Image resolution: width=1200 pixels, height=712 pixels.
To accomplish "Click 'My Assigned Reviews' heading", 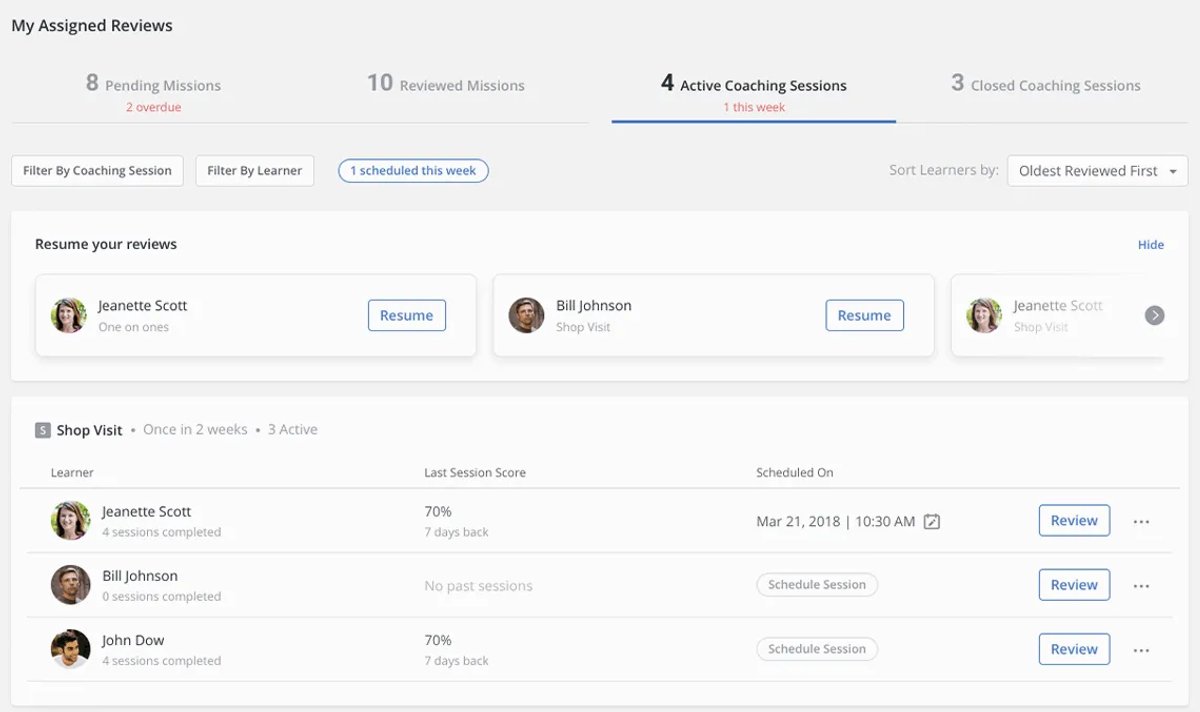I will pos(92,26).
